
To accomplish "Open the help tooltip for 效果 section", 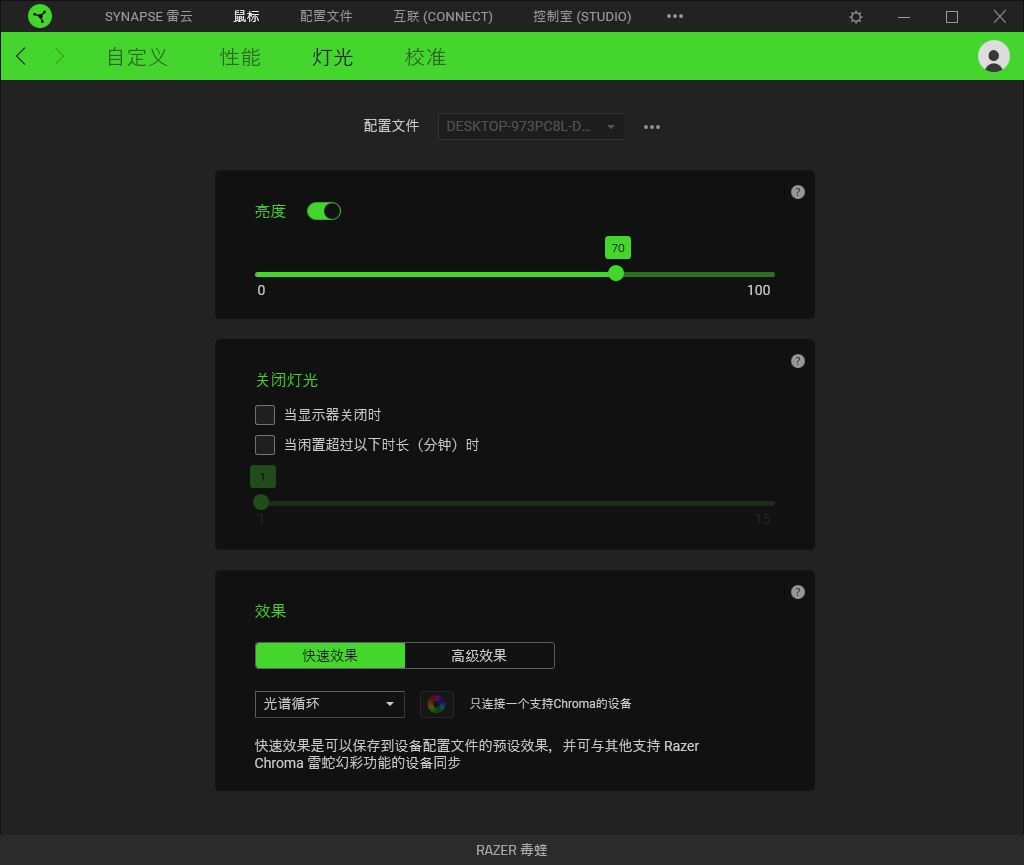I will [797, 592].
